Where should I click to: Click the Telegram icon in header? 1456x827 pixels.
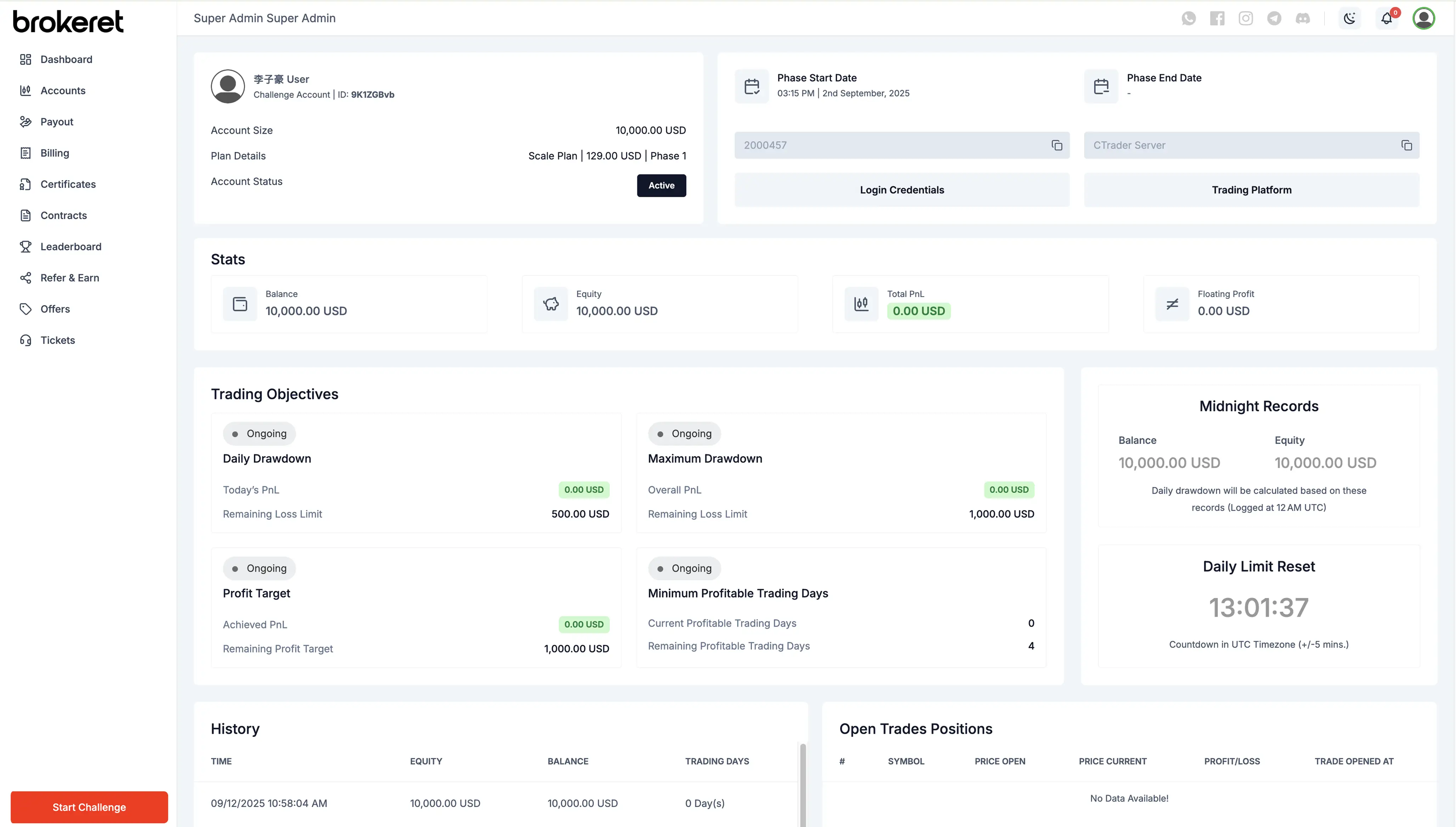coord(1274,18)
